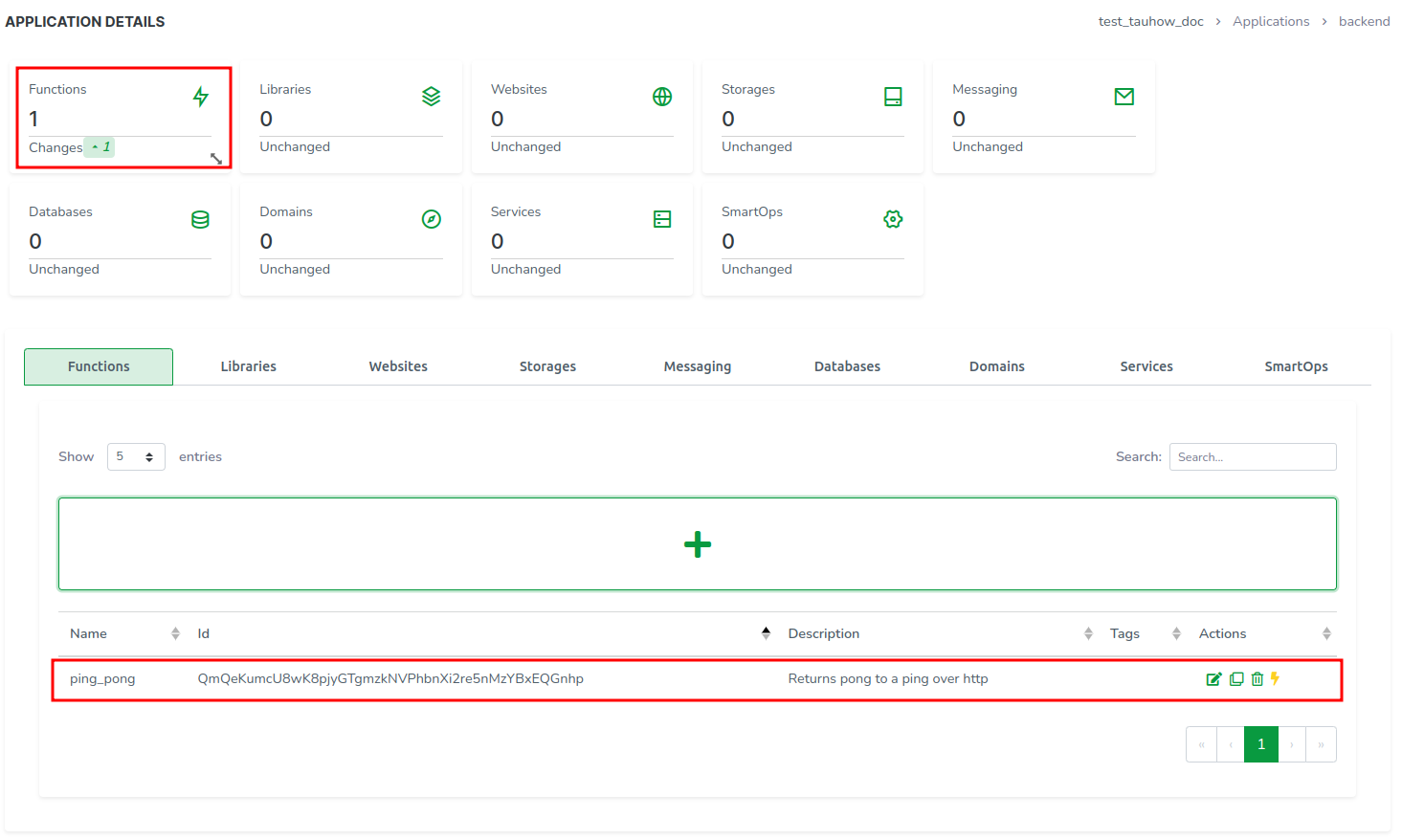
Task: Select page 1 in the pagination
Action: click(1260, 744)
